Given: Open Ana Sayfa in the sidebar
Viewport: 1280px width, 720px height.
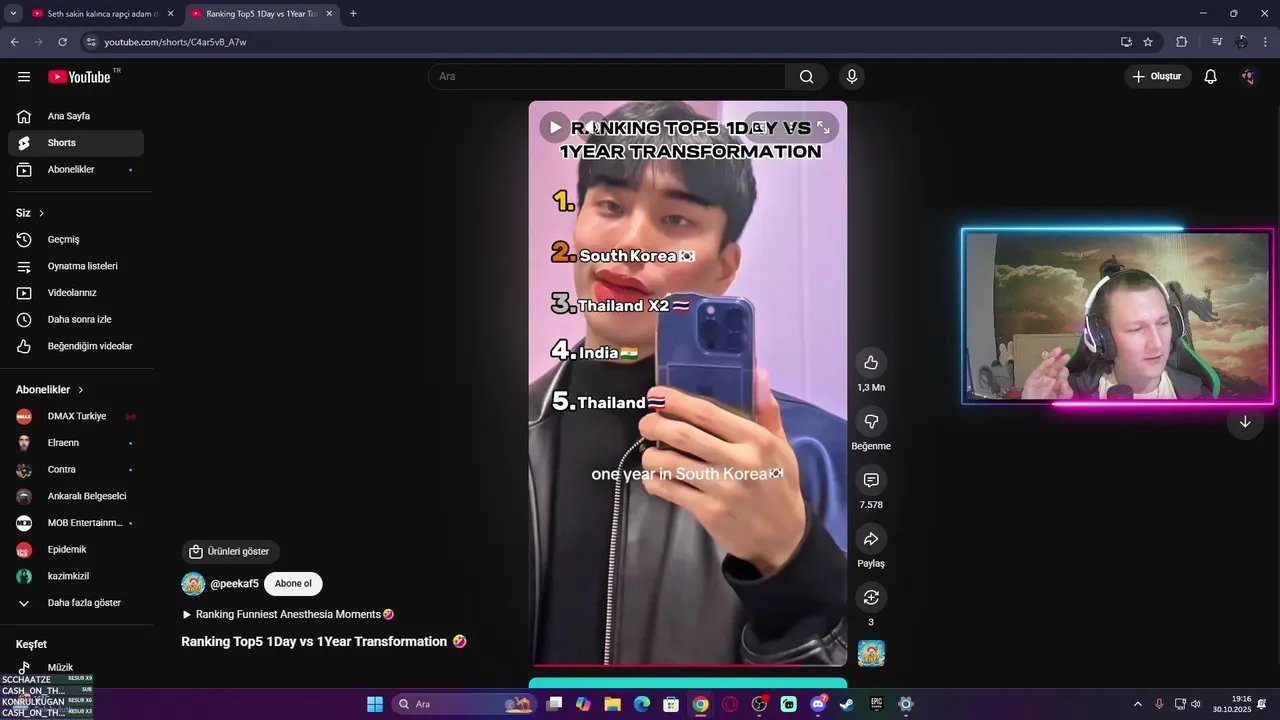Looking at the screenshot, I should coord(76,116).
